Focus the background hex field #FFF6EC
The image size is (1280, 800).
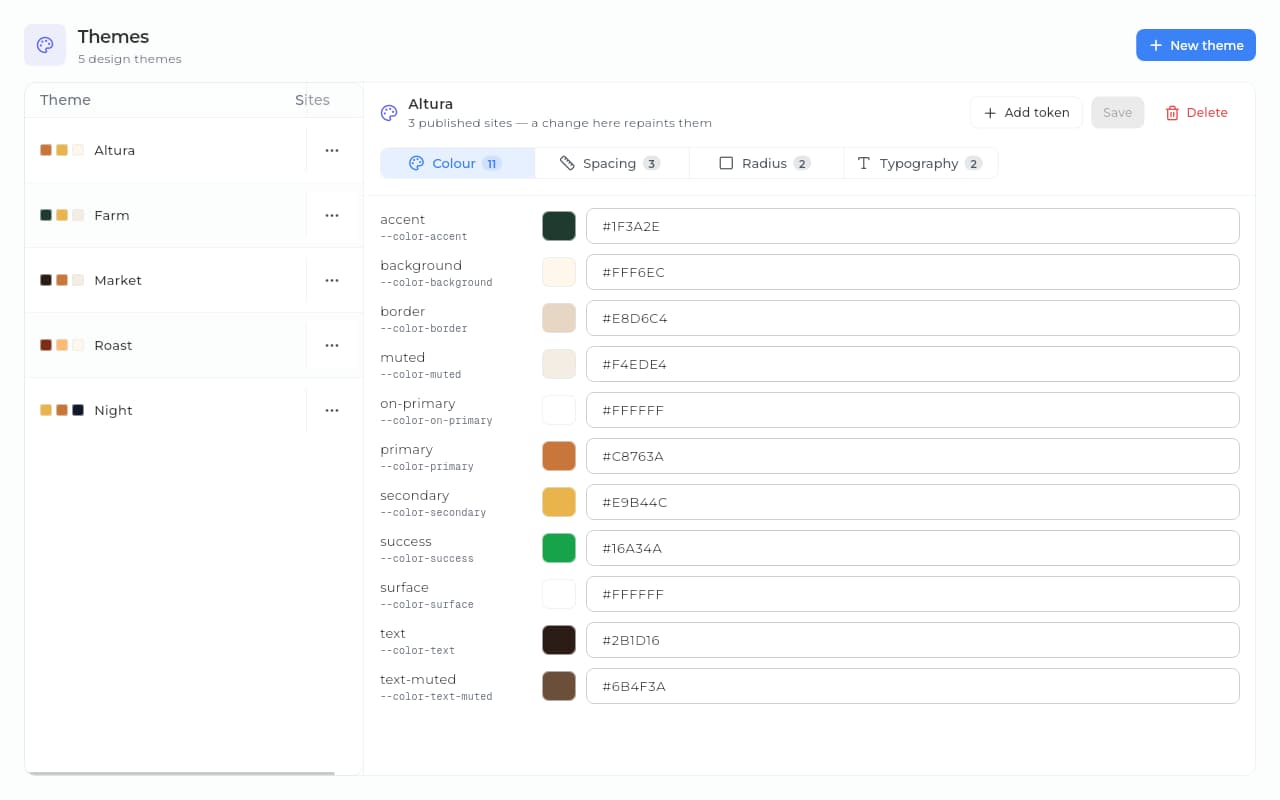coord(913,272)
